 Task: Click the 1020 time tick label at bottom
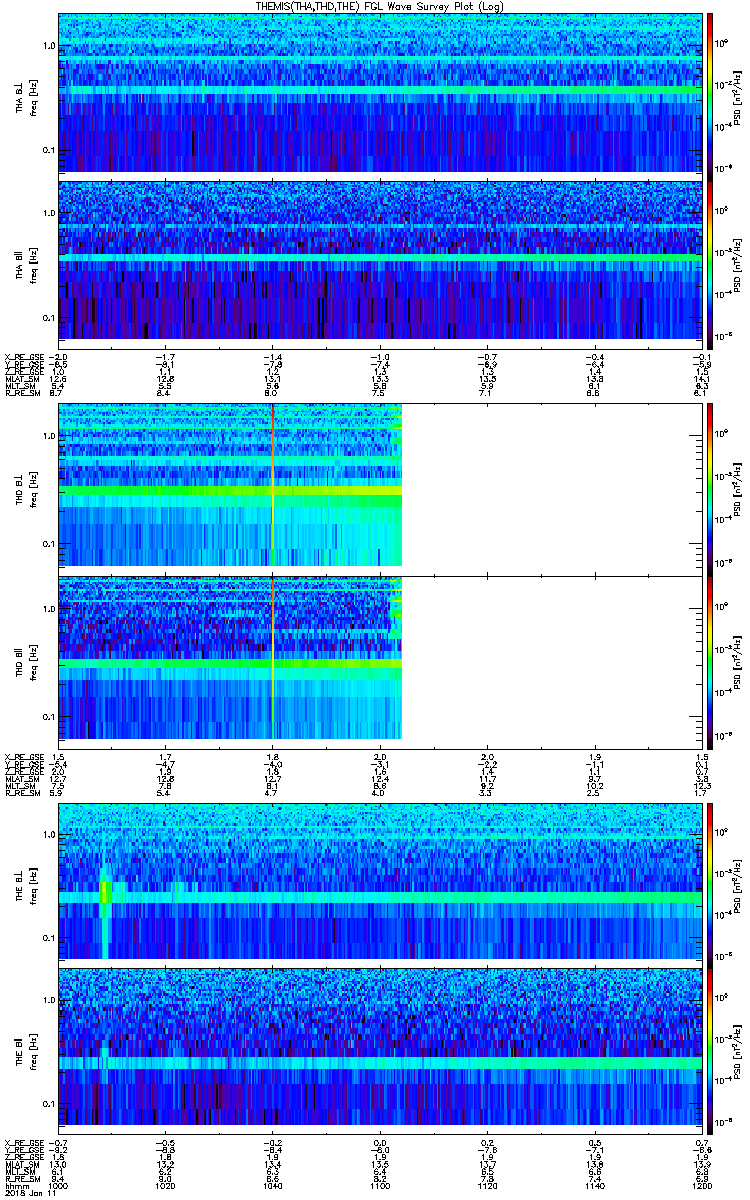166,1187
